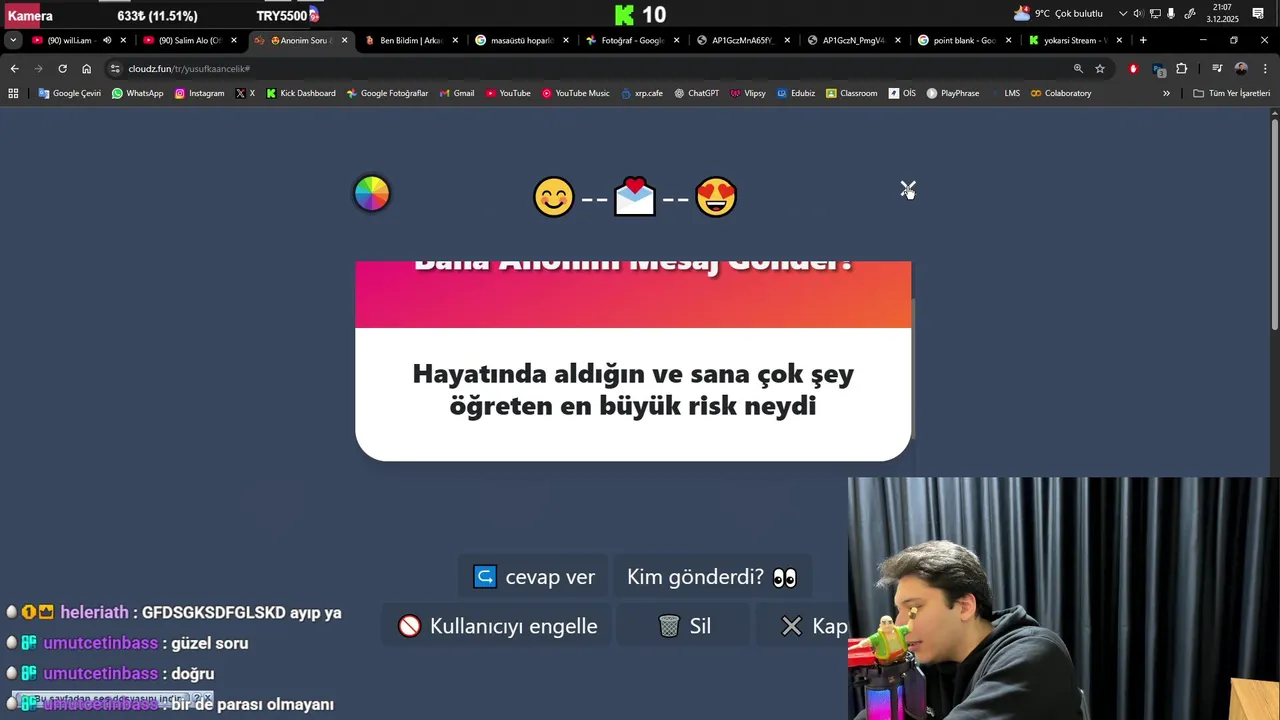Image resolution: width=1280 pixels, height=720 pixels.
Task: Reload the cloudz.fun page
Action: (62, 69)
